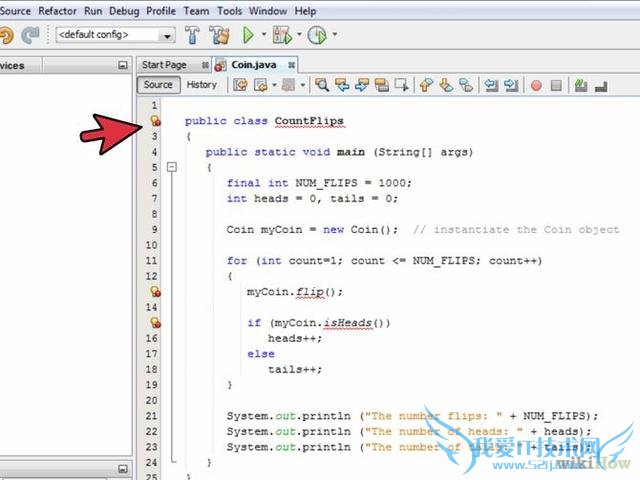Open the Run menu
Screen dimensions: 640x480
(93, 11)
